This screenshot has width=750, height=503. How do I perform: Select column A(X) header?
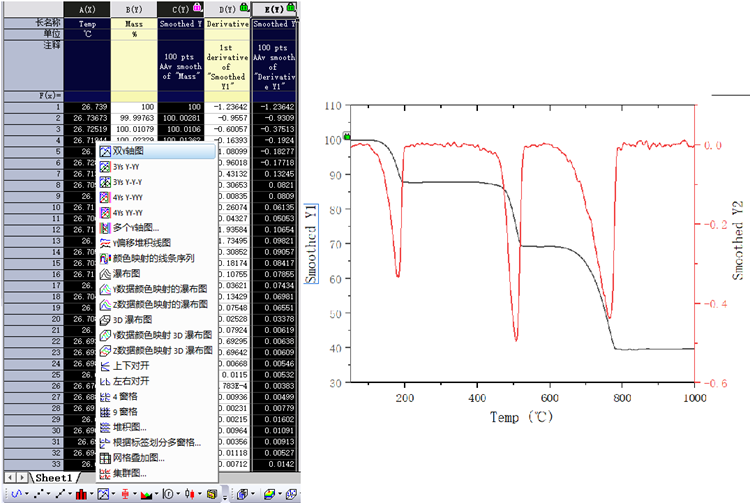87,9
